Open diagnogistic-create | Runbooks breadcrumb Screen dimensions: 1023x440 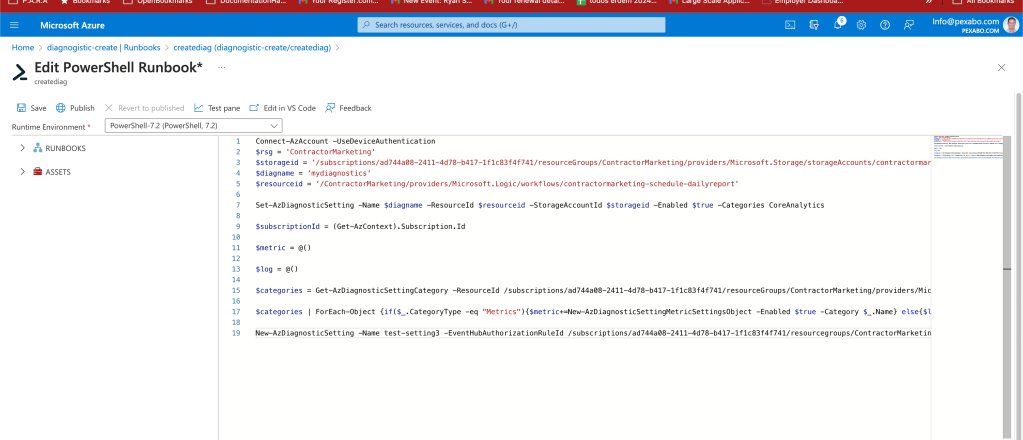click(x=104, y=48)
